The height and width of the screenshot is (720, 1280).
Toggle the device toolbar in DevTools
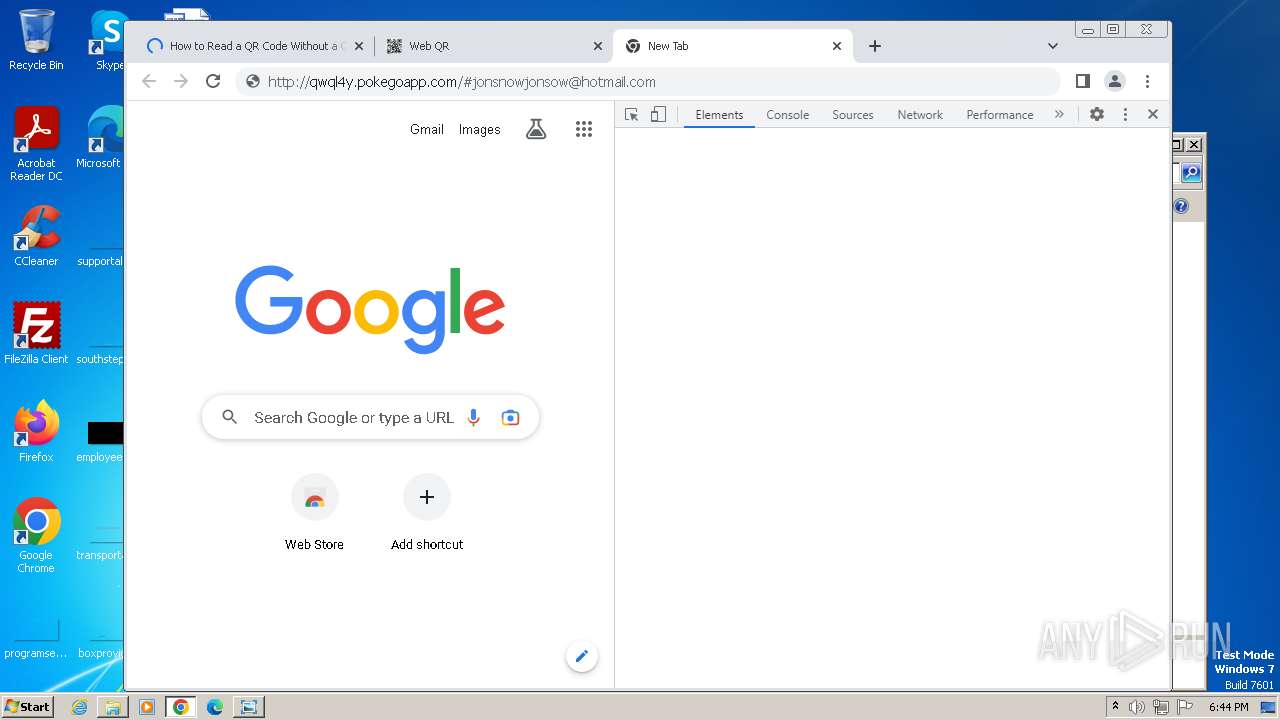click(658, 115)
